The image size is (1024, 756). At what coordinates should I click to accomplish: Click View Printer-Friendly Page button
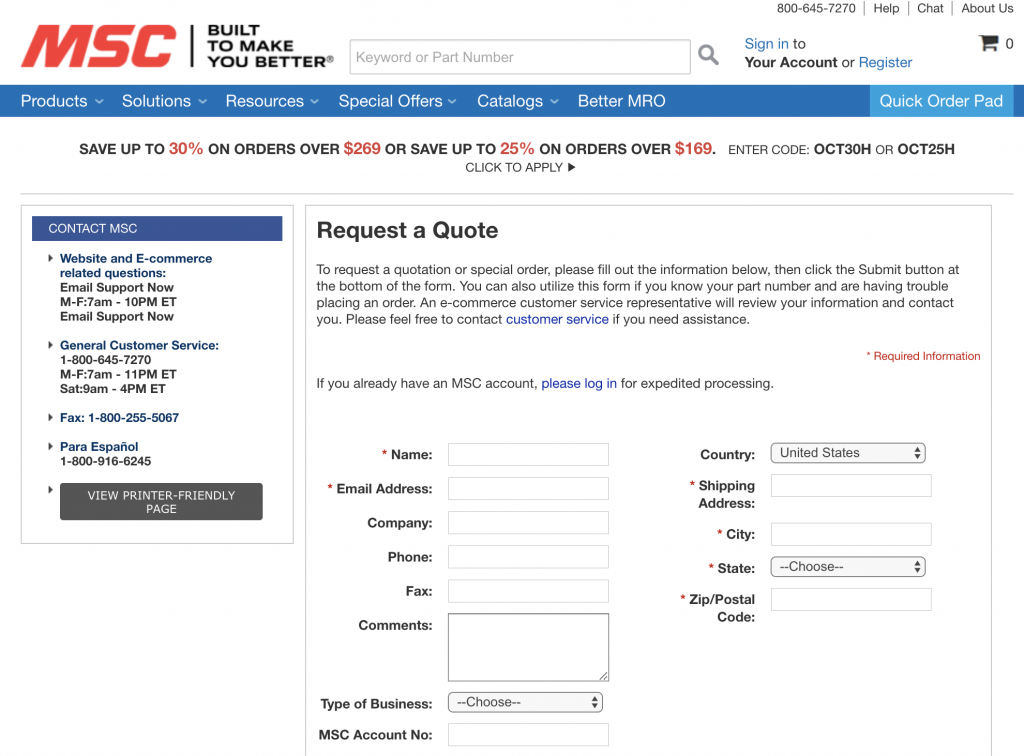coord(161,501)
